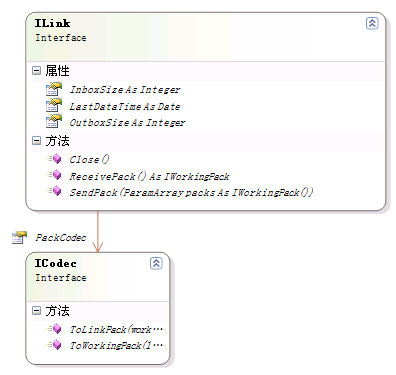The width and height of the screenshot is (396, 375).
Task: Select the InboxSize As Integer member
Action: click(125, 90)
